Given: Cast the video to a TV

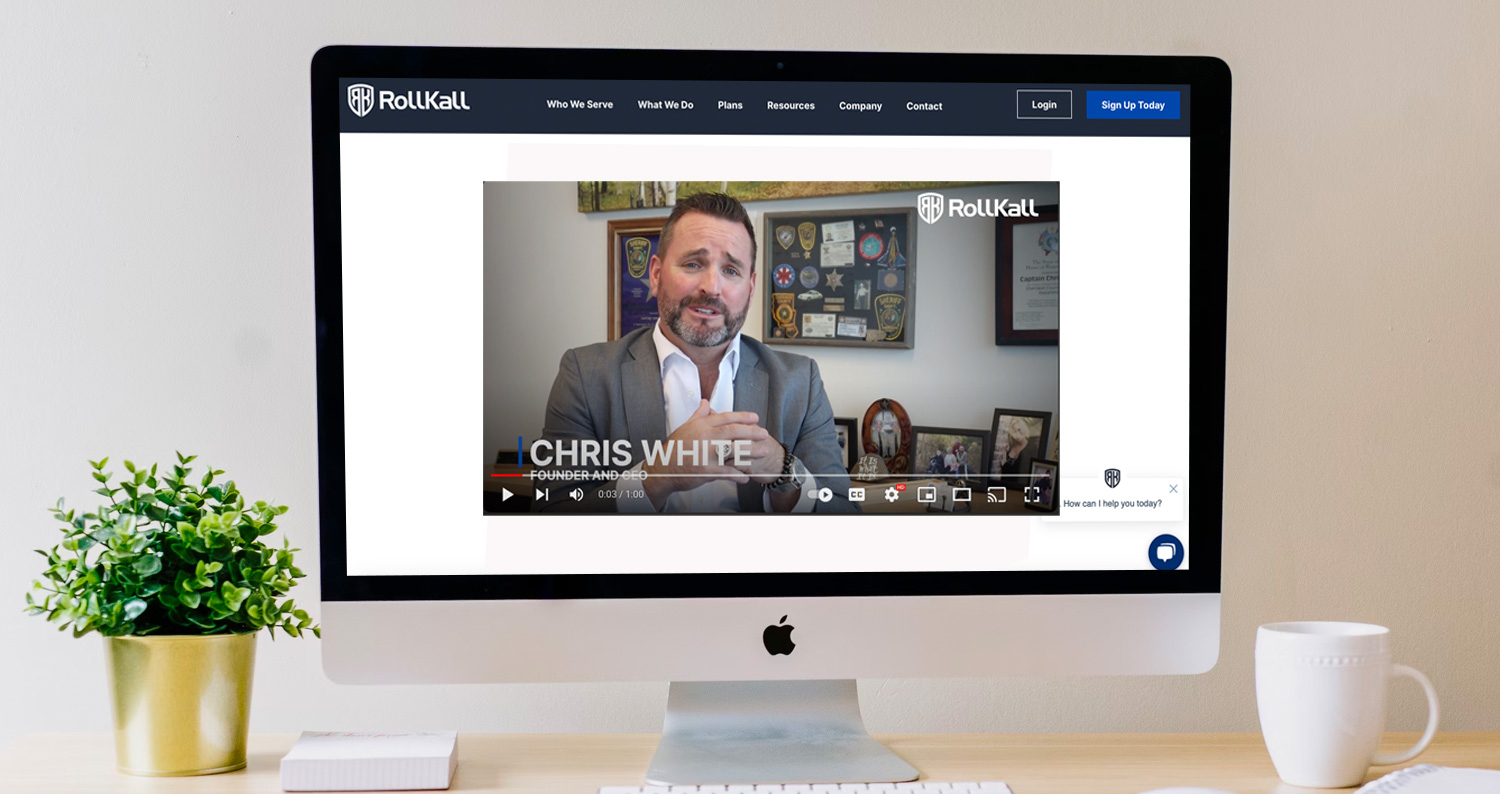Looking at the screenshot, I should pyautogui.click(x=996, y=494).
